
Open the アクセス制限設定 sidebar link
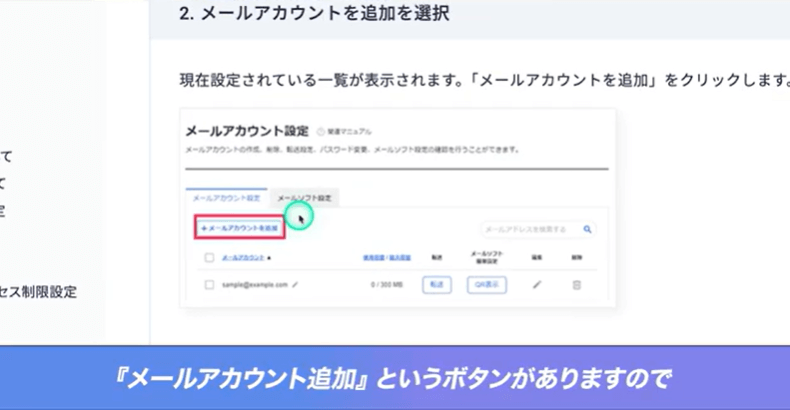(x=38, y=293)
